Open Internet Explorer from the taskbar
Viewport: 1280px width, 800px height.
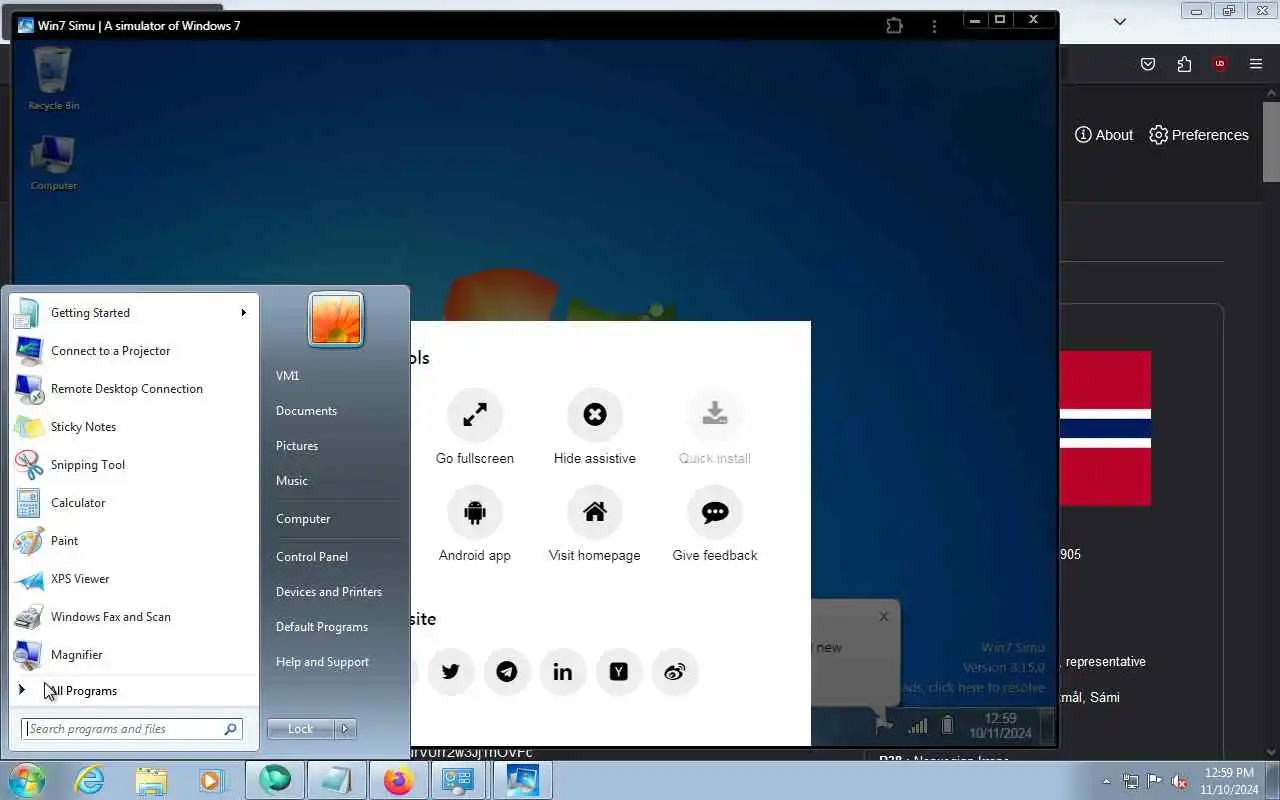90,780
